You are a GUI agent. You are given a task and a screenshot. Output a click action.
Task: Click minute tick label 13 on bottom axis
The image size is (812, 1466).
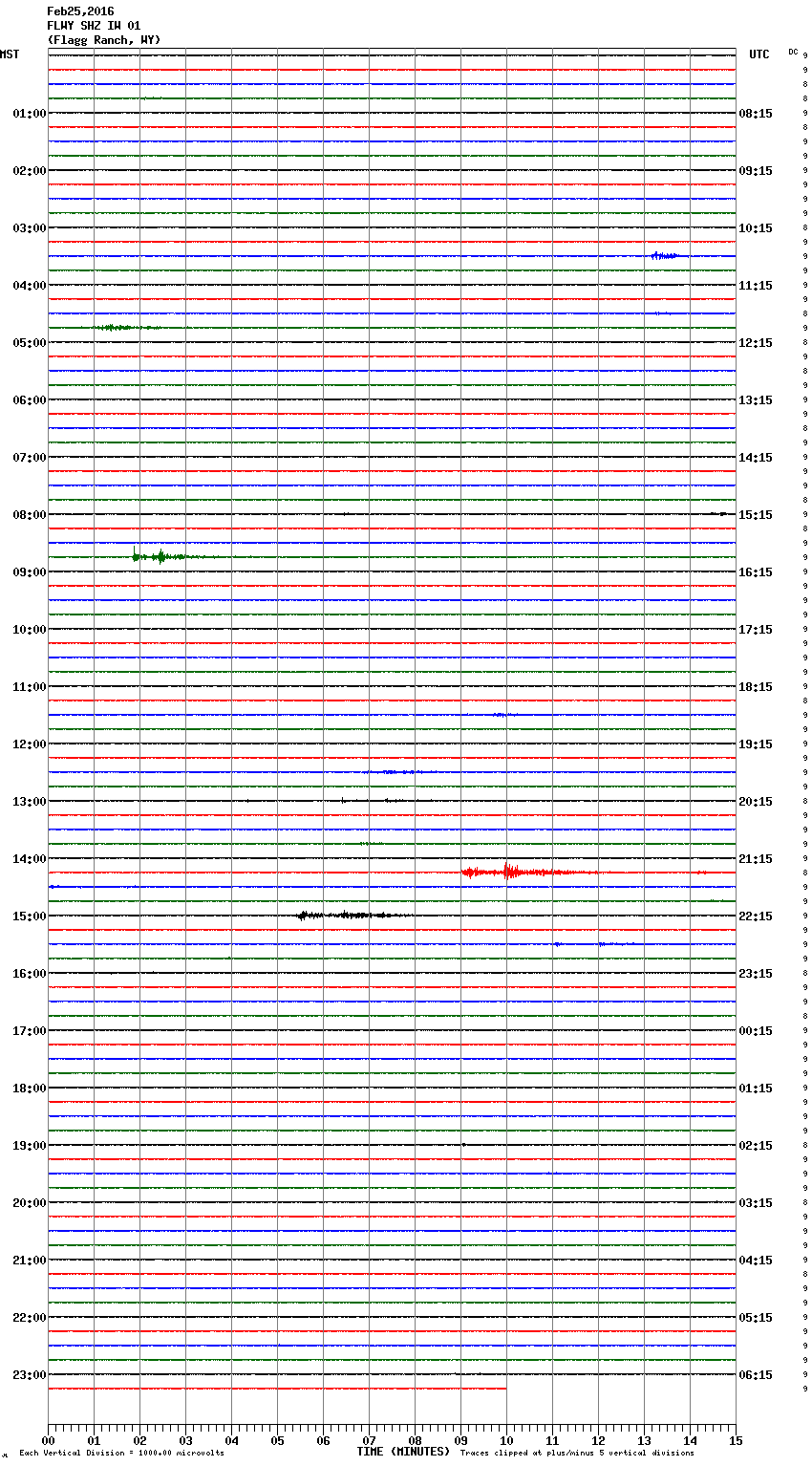[644, 1440]
